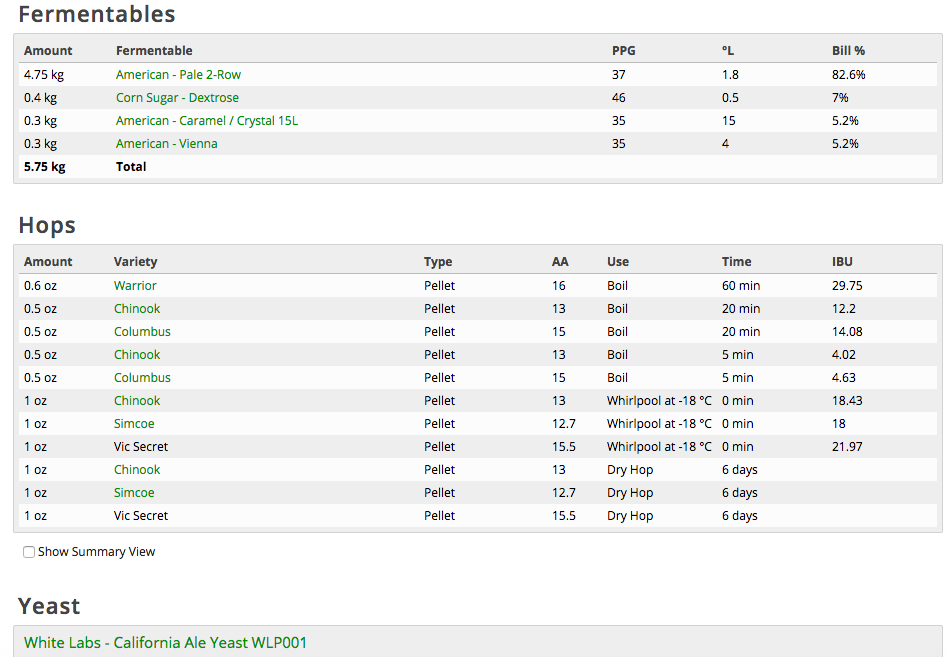This screenshot has height=657, width=948.
Task: Open Columbus hop with 4.63 IBU
Action: [x=142, y=377]
